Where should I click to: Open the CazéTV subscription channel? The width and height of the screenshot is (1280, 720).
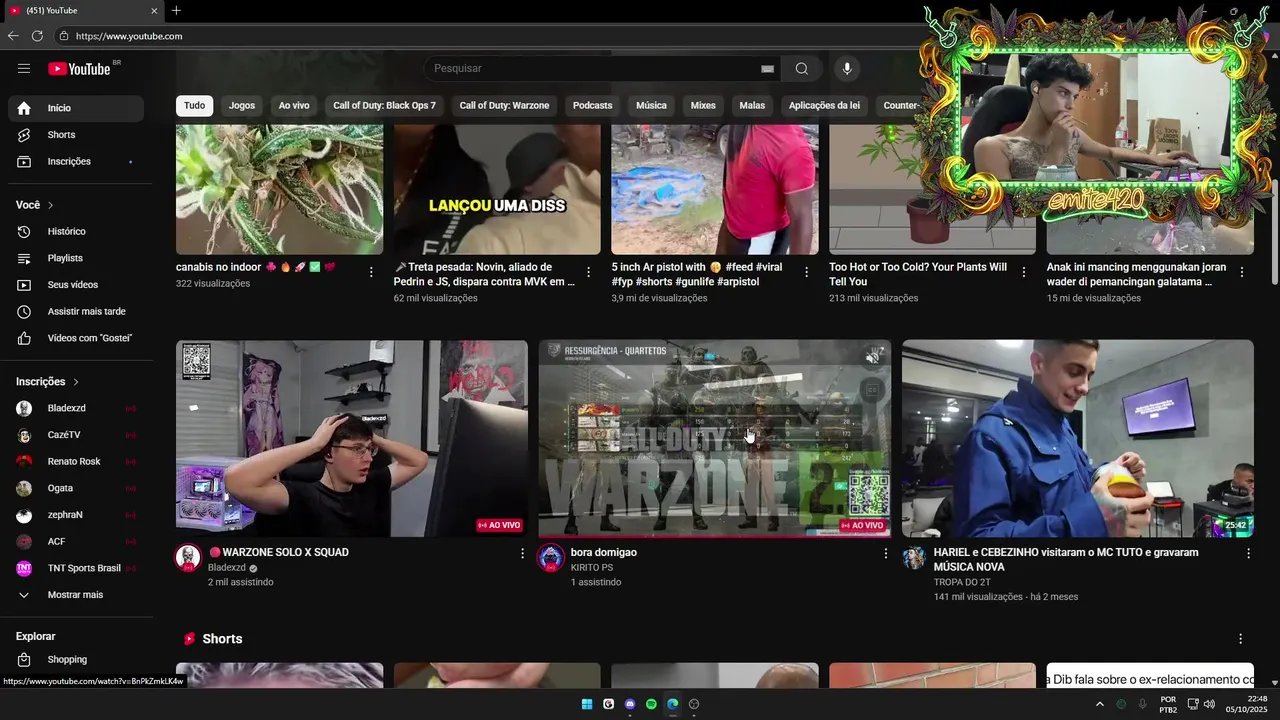(76, 435)
